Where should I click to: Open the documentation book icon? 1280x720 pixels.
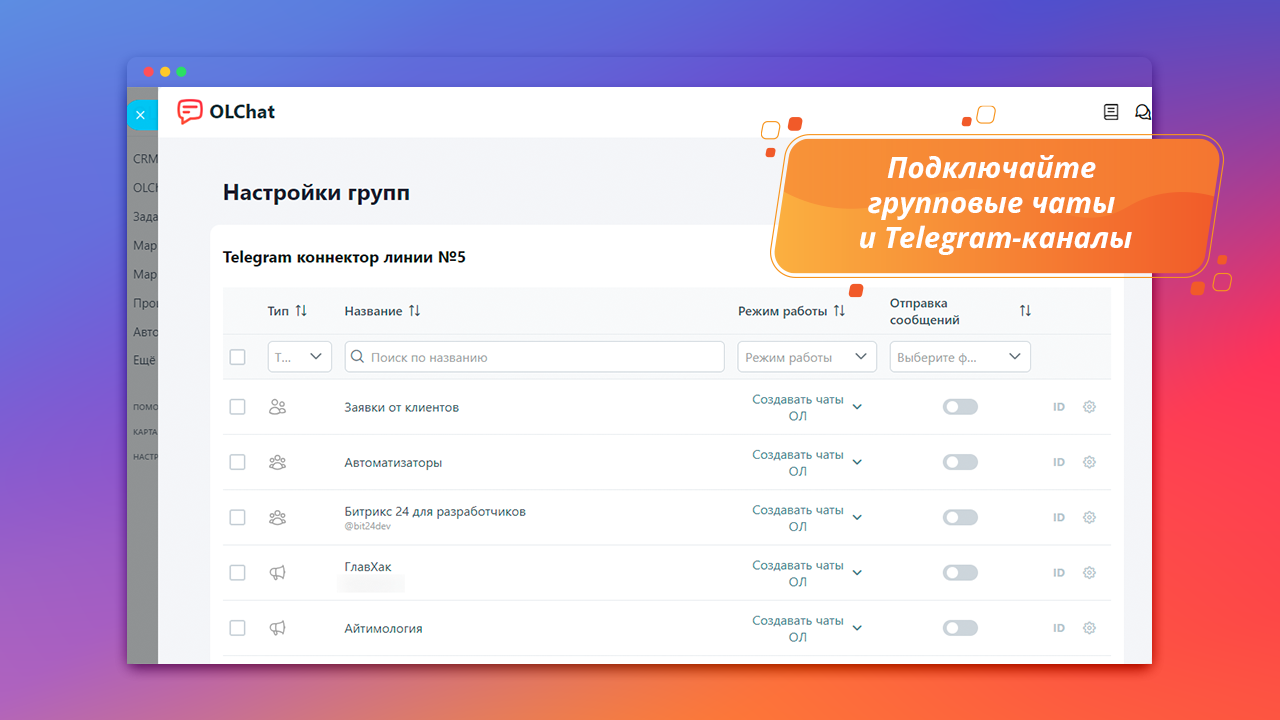tap(1111, 112)
